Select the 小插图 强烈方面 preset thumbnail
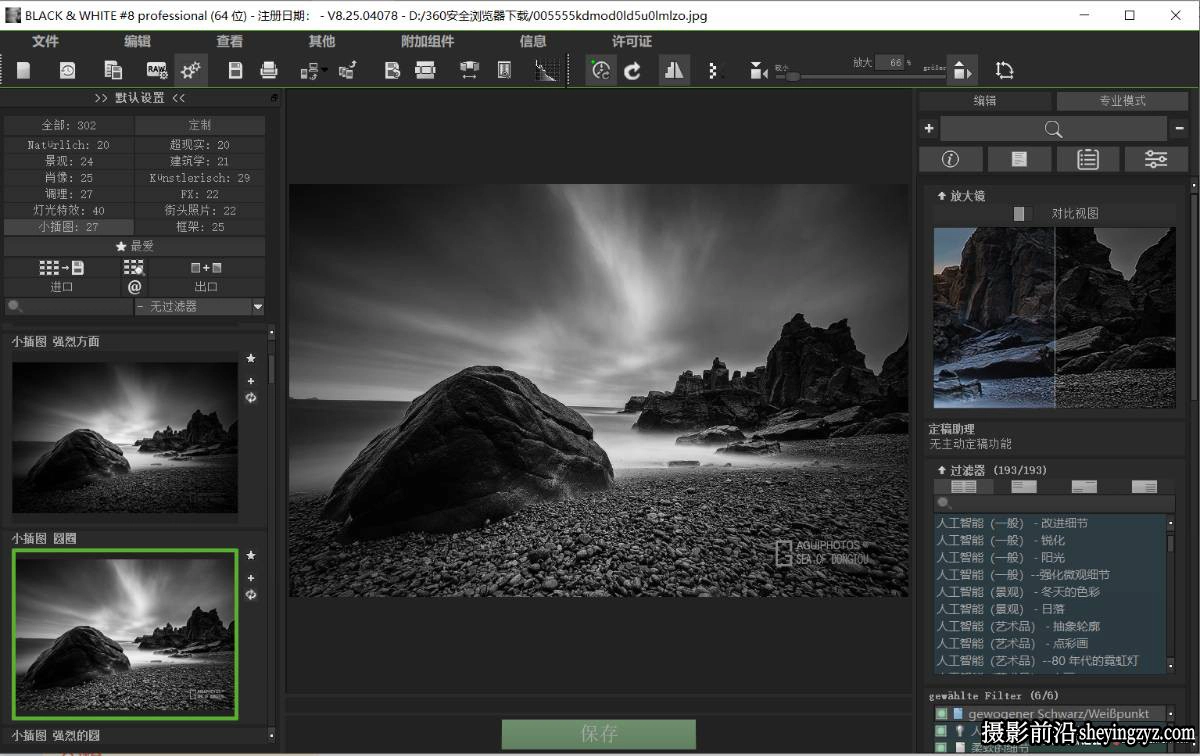This screenshot has width=1200, height=756. 125,437
